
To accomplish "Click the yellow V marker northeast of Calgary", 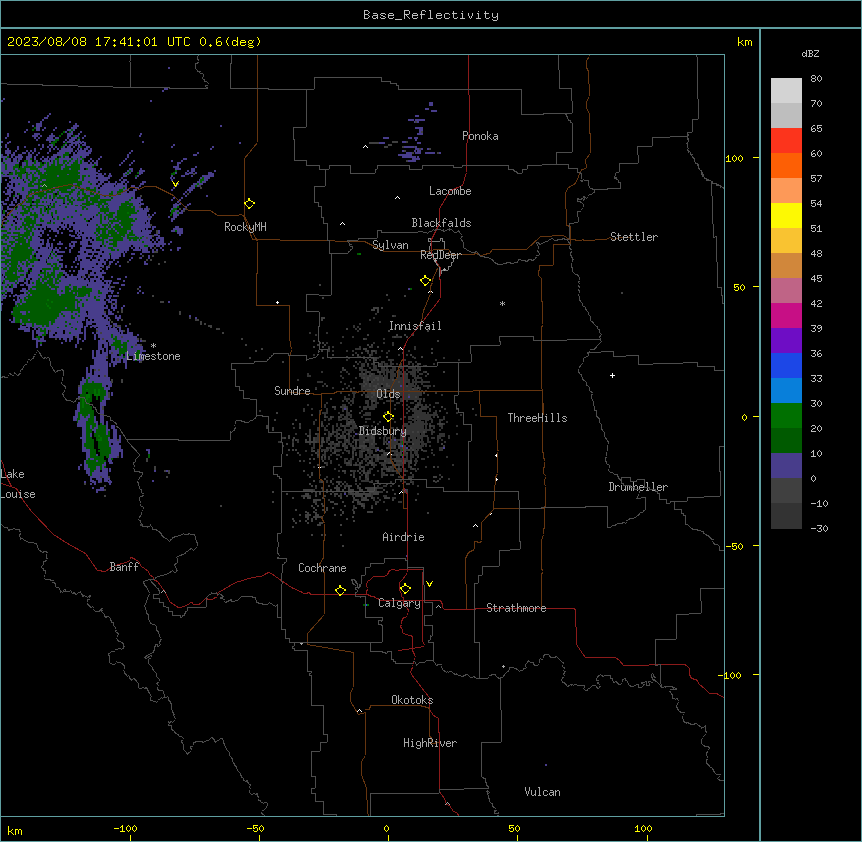I will click(x=429, y=584).
